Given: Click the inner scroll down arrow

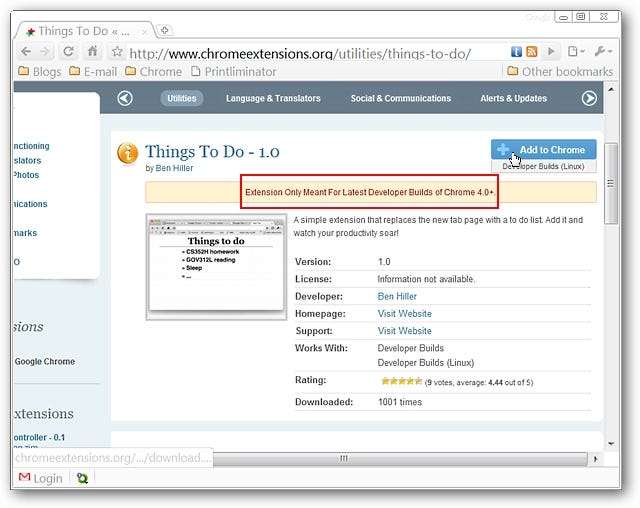Looking at the screenshot, I should [x=611, y=444].
